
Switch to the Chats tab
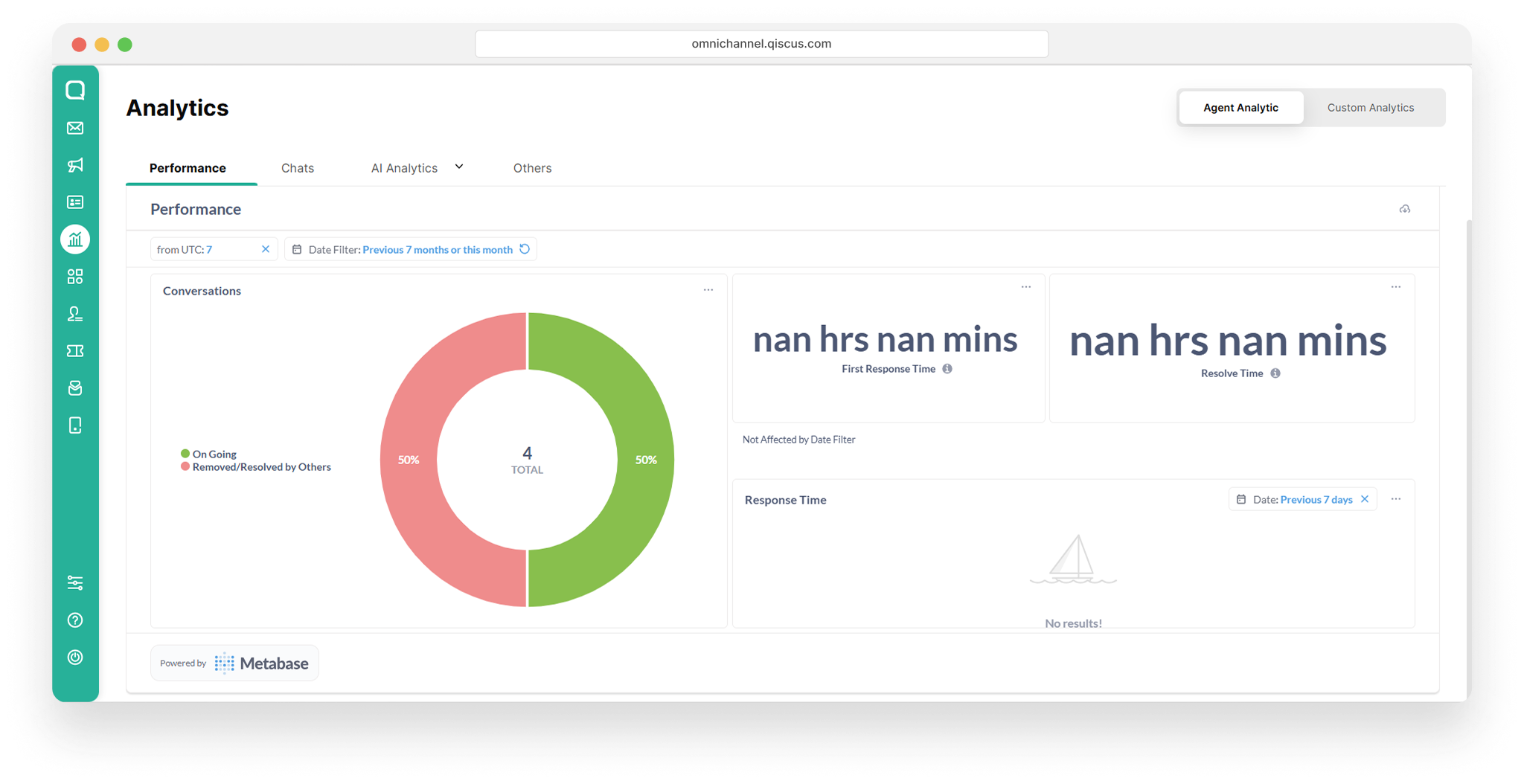coord(298,168)
